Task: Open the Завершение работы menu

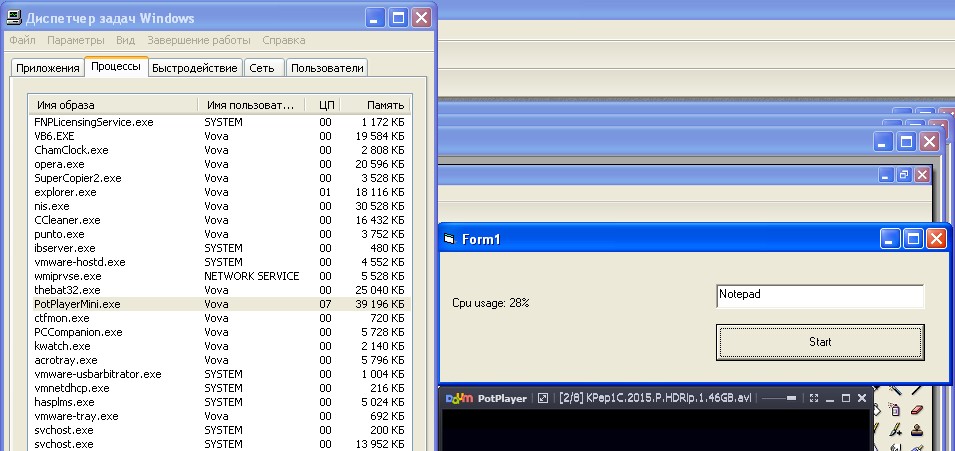Action: click(x=198, y=40)
